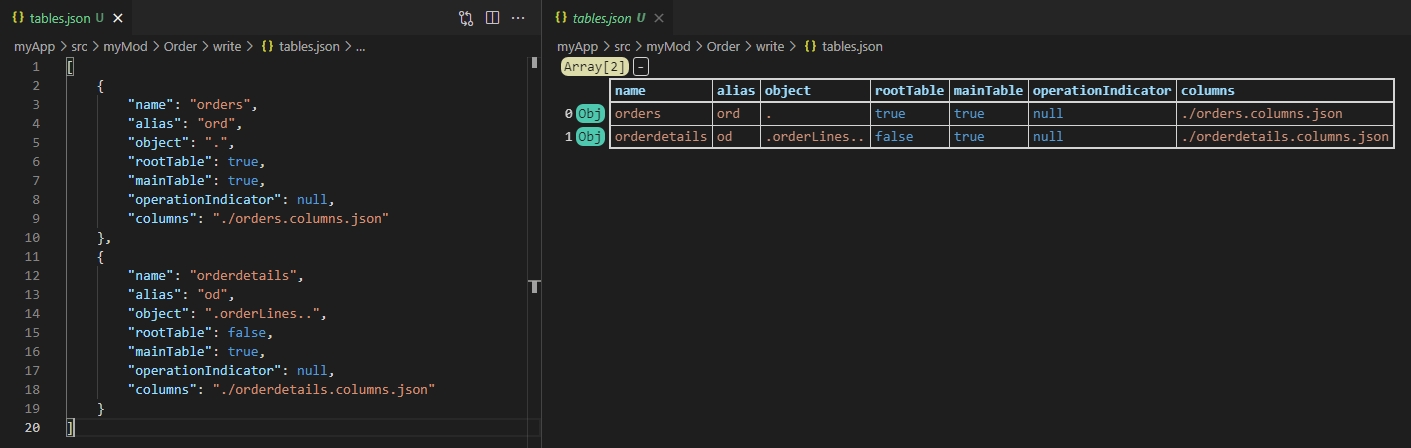The image size is (1411, 448).
Task: Open the source control changes icon
Action: pyautogui.click(x=466, y=18)
